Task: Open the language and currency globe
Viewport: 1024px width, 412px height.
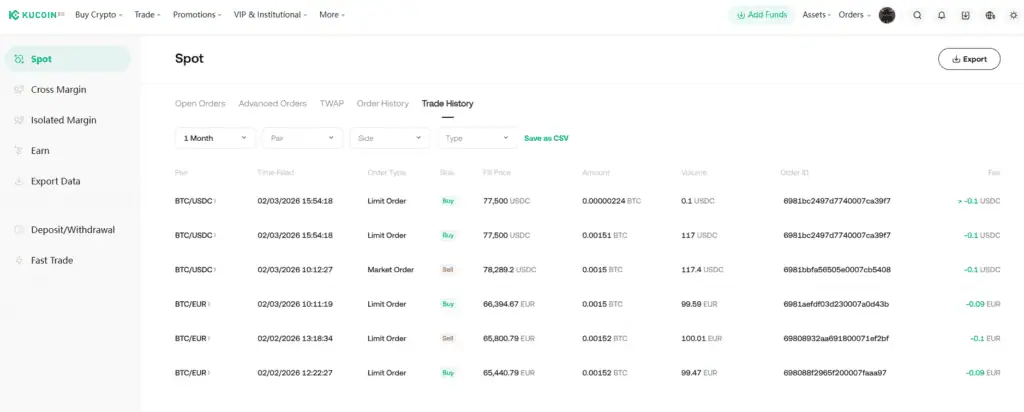Action: point(989,15)
